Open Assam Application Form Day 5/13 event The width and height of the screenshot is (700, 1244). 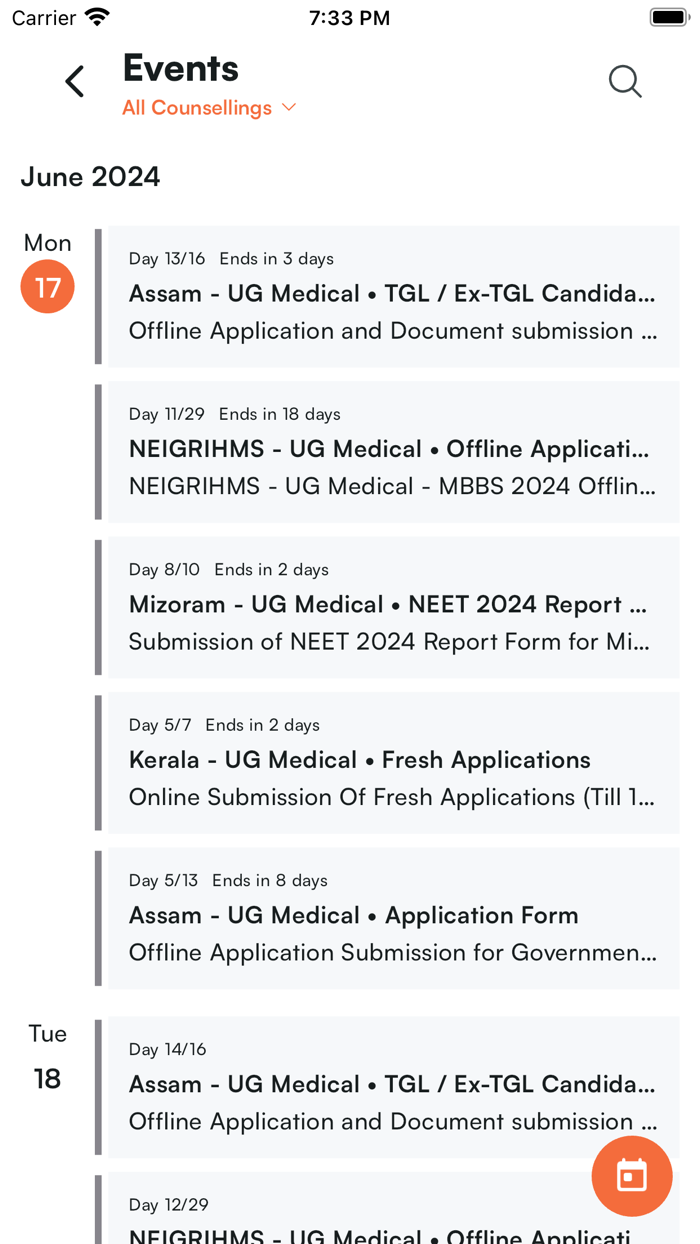(392, 917)
